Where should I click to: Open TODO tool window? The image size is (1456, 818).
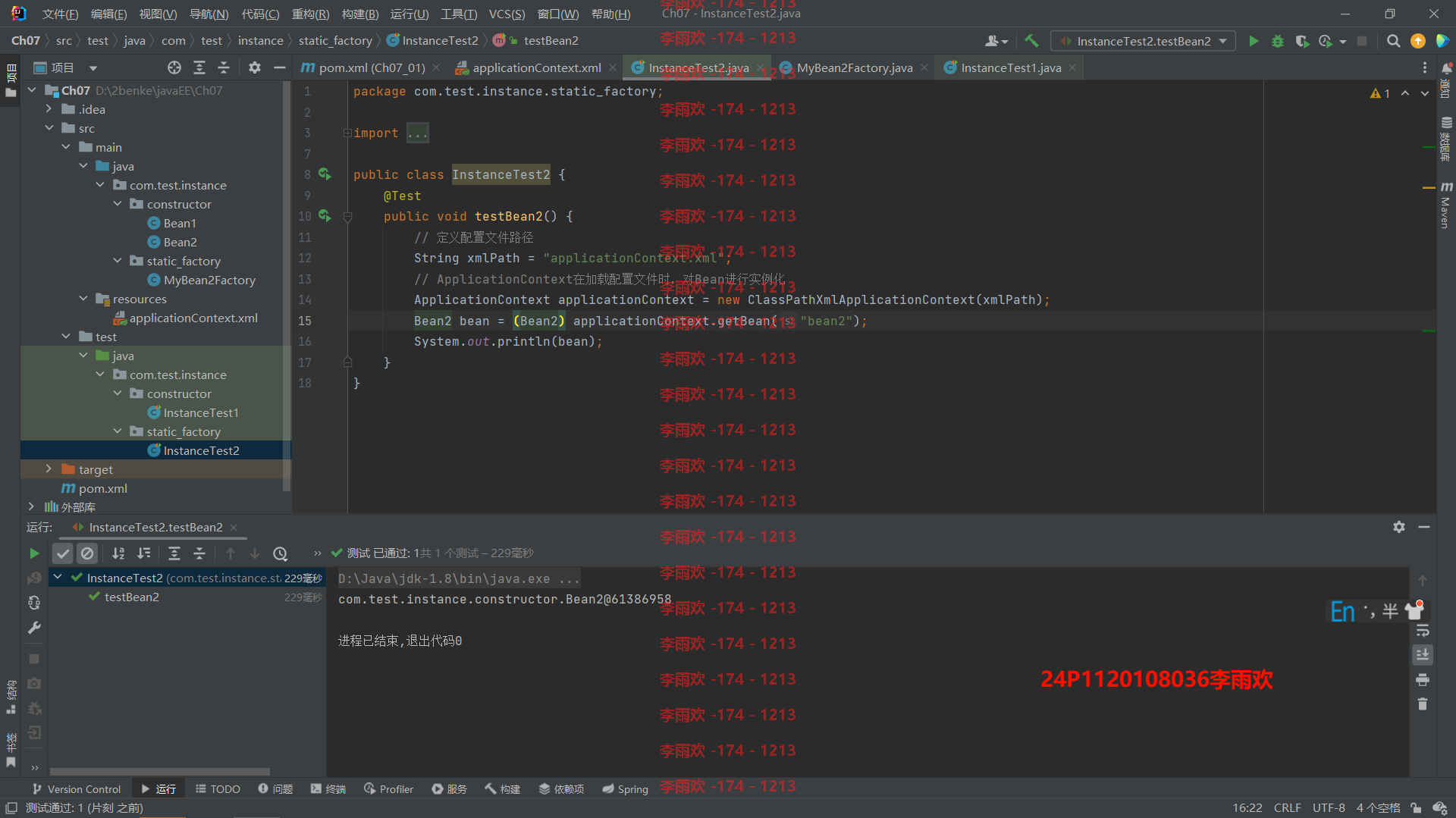pyautogui.click(x=218, y=789)
